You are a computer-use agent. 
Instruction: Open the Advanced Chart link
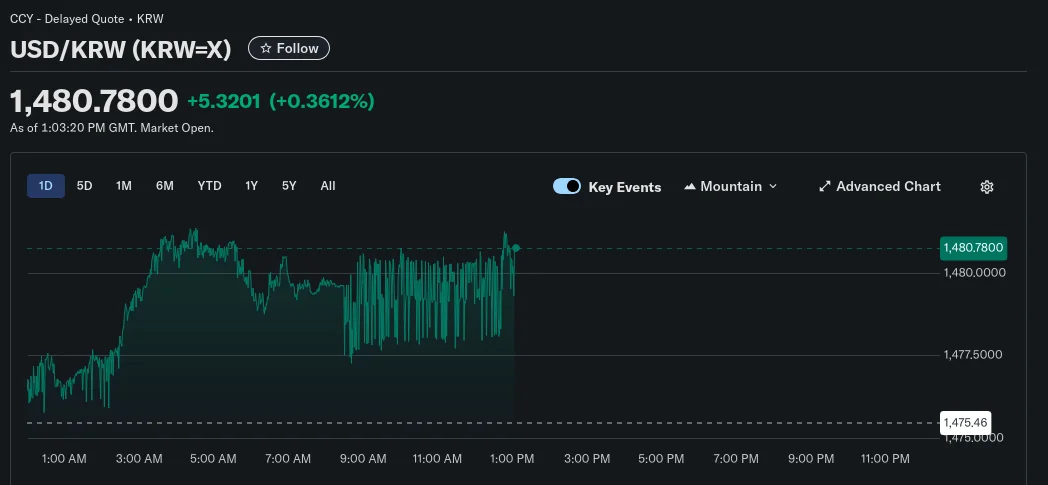pyautogui.click(x=888, y=187)
